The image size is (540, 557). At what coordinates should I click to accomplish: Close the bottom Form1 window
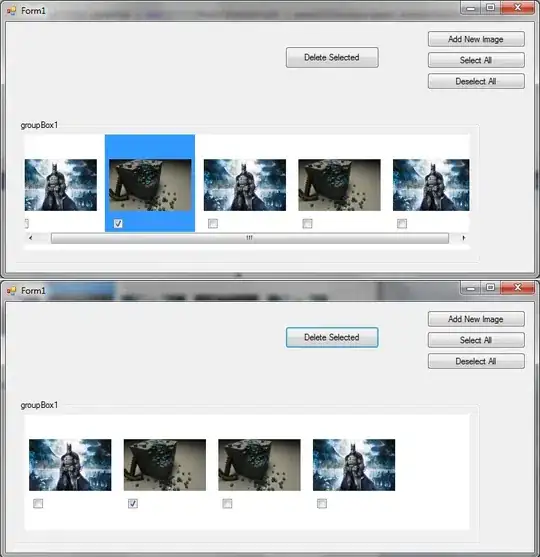(517, 288)
